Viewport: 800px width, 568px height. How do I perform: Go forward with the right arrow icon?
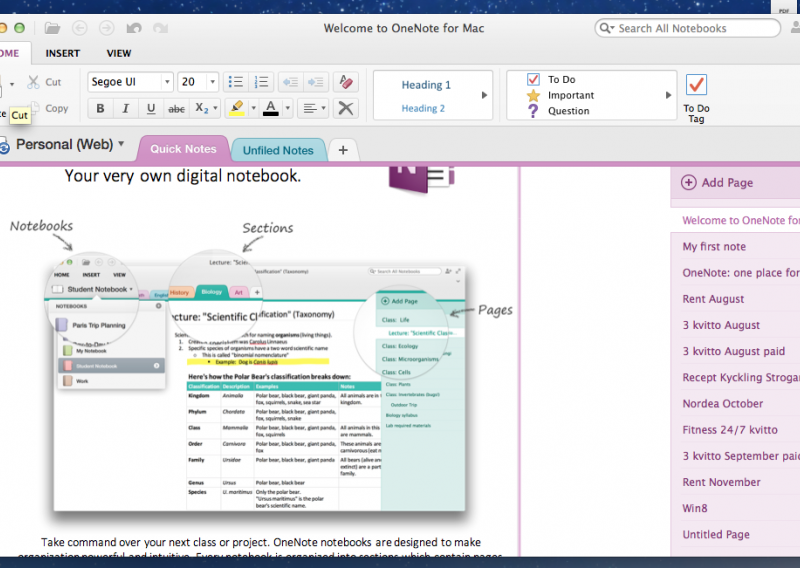click(x=107, y=28)
